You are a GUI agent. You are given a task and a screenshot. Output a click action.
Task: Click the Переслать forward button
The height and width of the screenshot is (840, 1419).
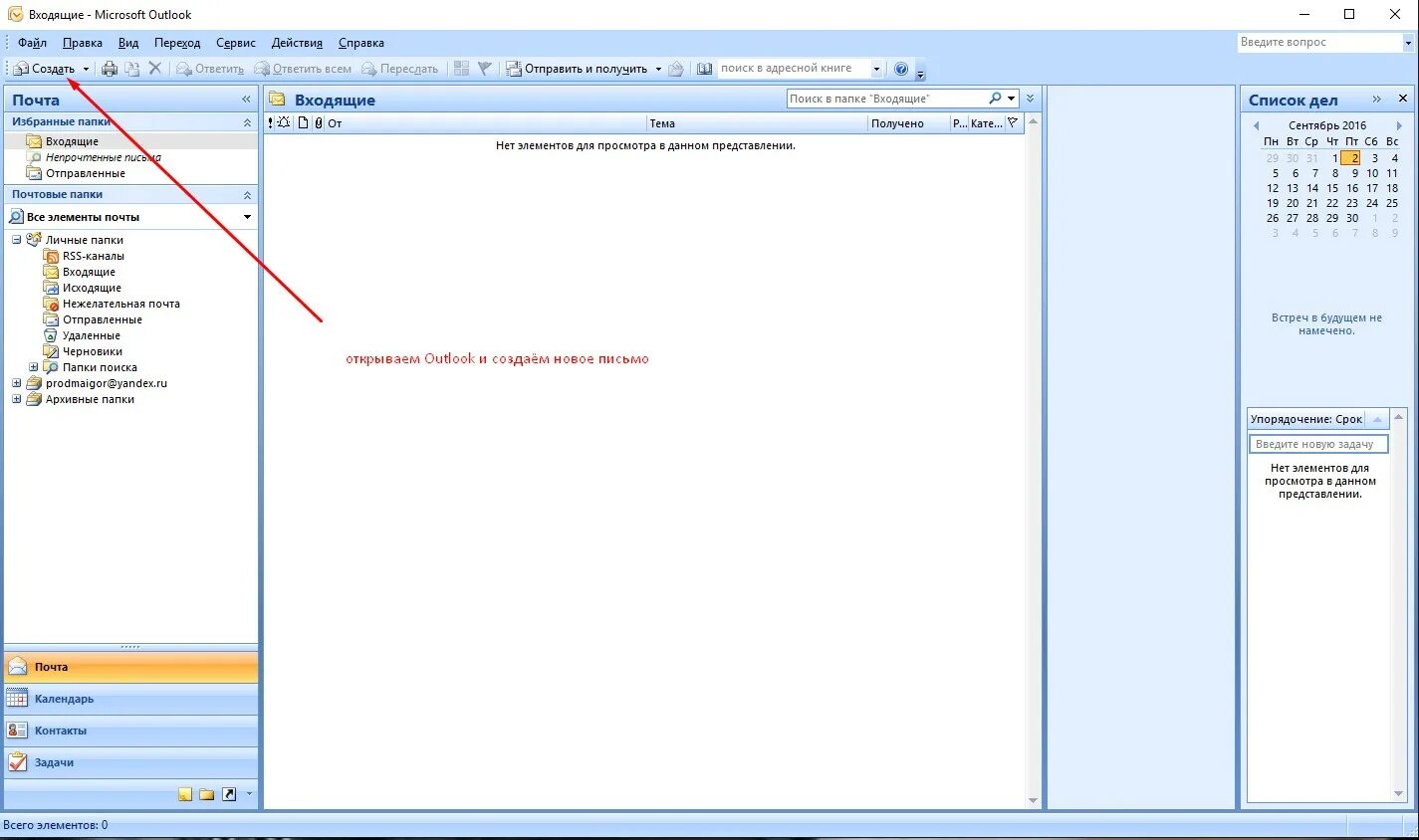(399, 69)
